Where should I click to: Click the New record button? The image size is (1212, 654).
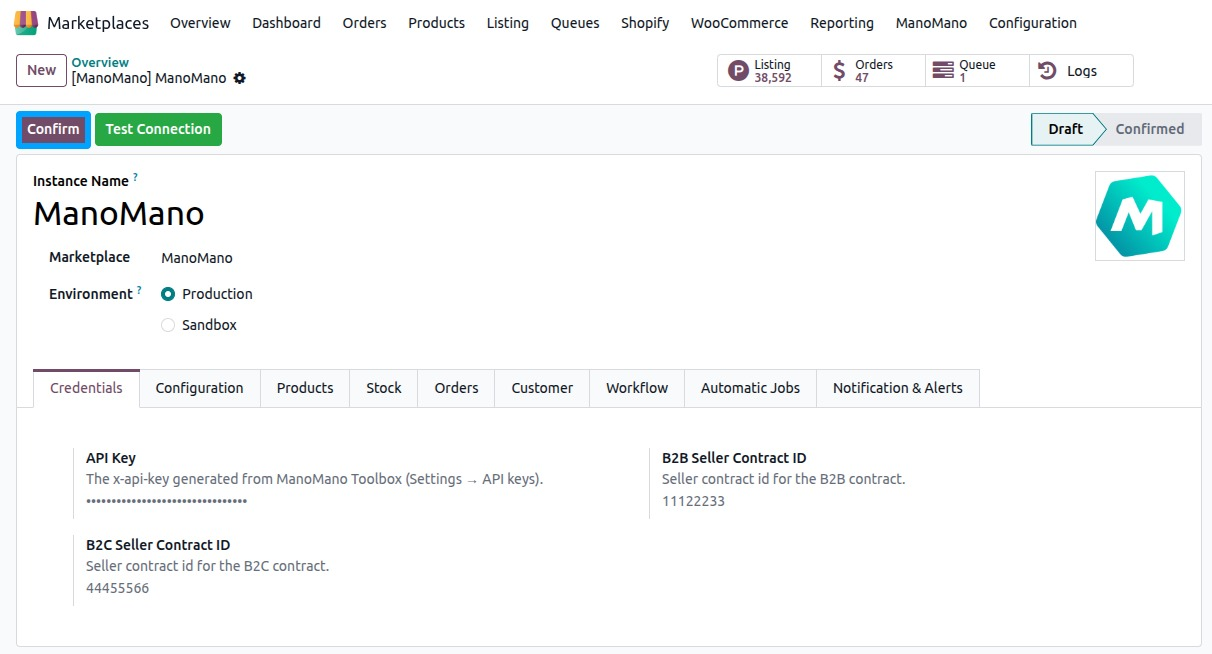click(x=41, y=70)
